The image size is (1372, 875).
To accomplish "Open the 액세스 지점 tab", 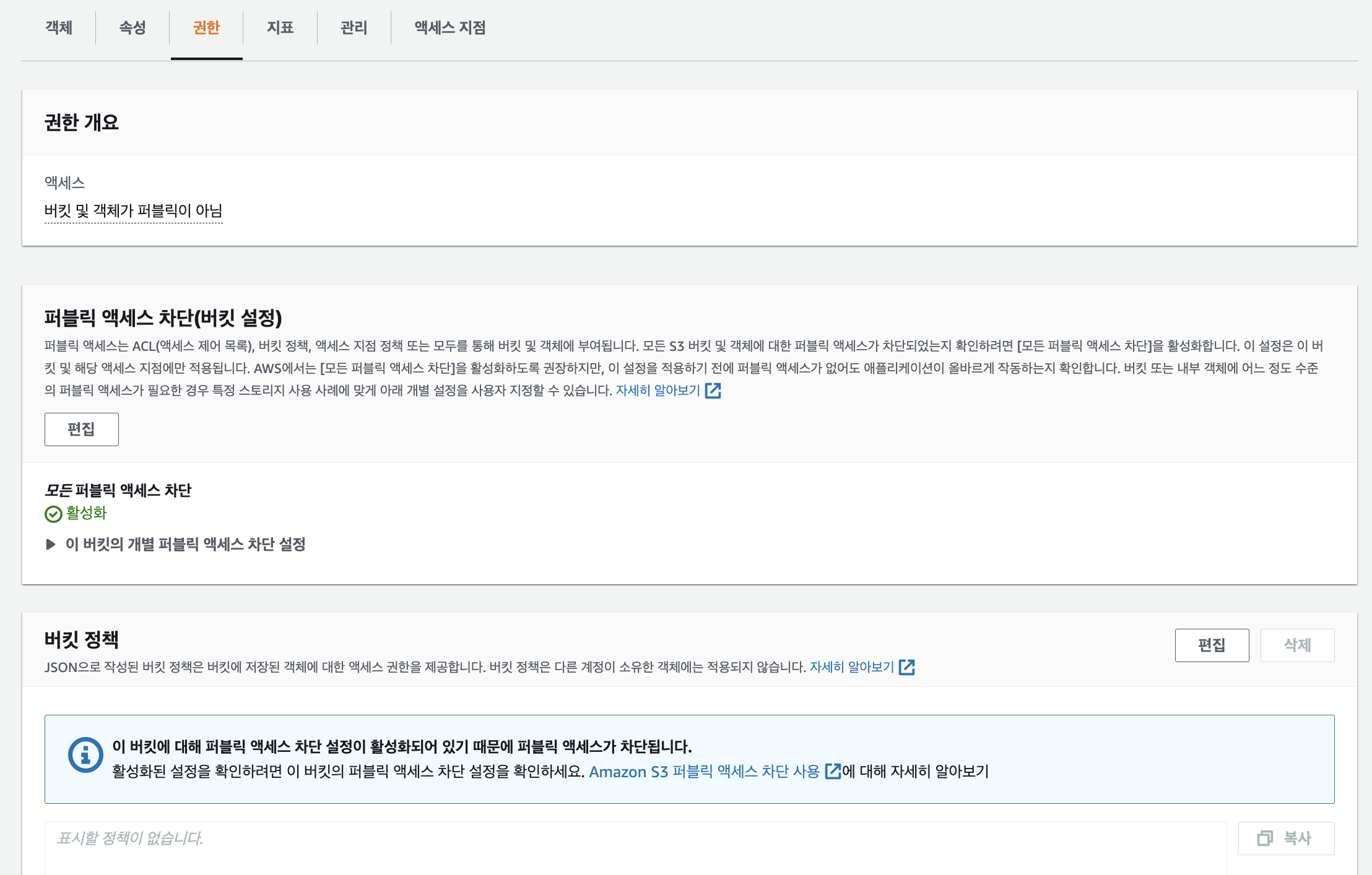I will 450,28.
